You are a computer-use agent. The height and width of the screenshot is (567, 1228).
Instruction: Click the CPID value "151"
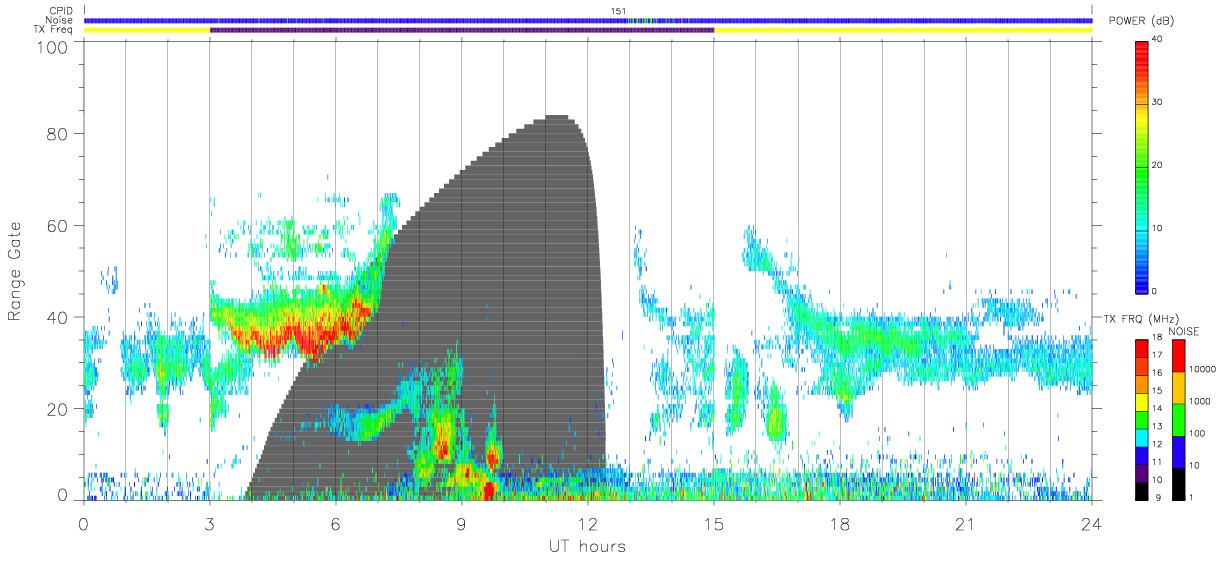(618, 11)
